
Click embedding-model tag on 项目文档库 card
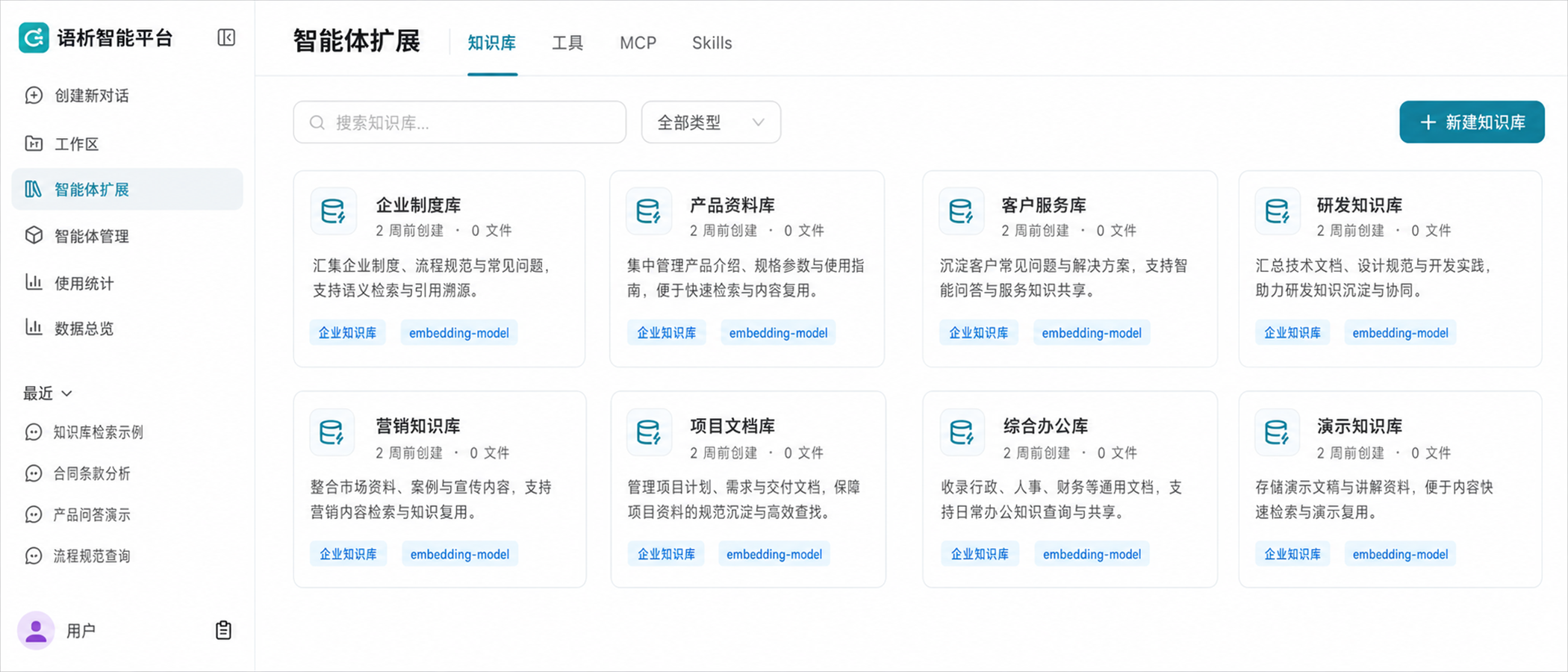(774, 554)
